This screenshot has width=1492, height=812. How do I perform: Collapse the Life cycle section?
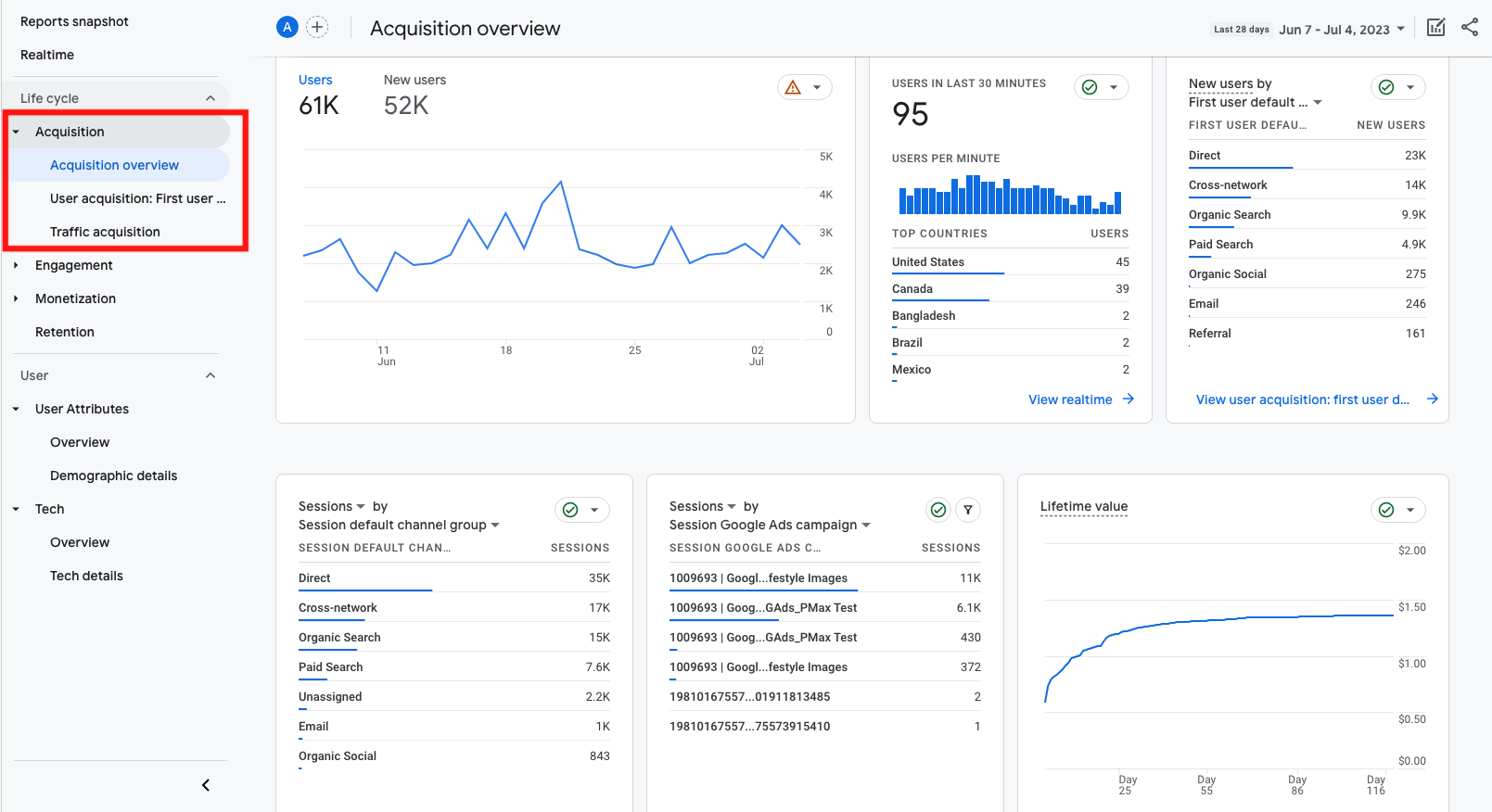tap(210, 98)
